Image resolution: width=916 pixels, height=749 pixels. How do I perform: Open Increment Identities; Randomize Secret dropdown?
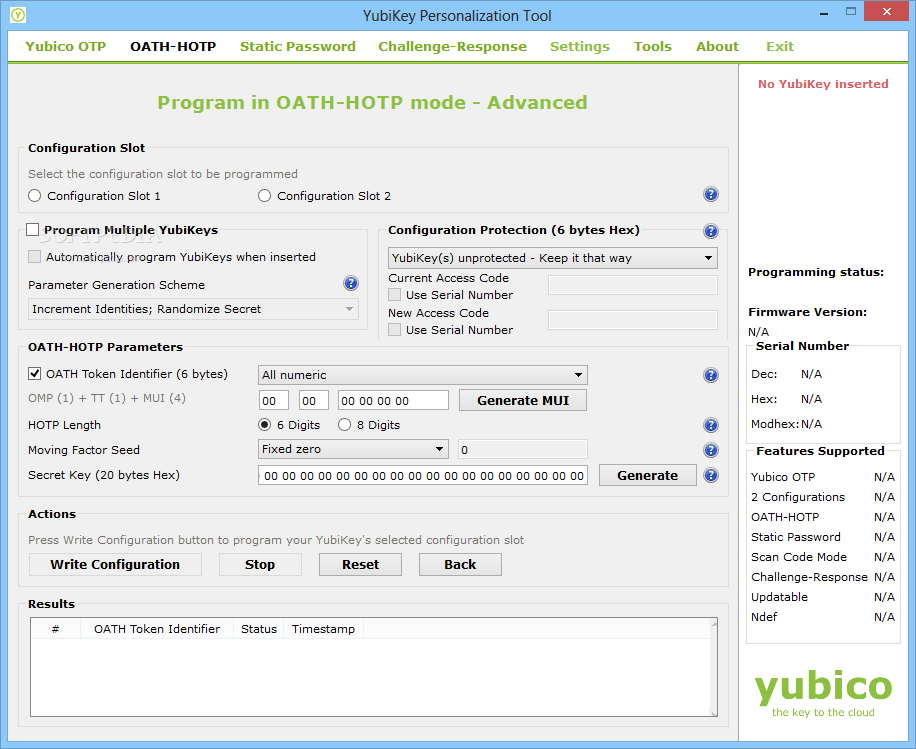[193, 309]
